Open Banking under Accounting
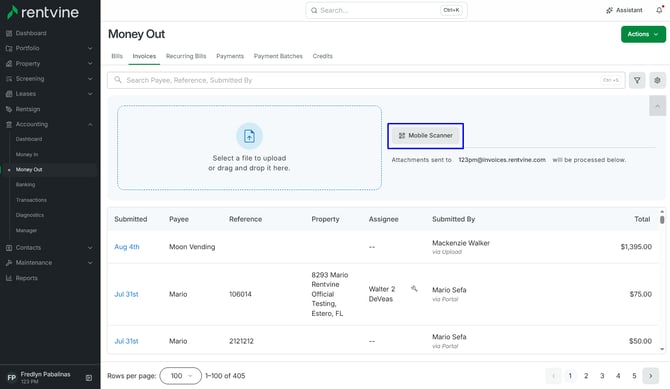The width and height of the screenshot is (670, 389). coord(25,185)
